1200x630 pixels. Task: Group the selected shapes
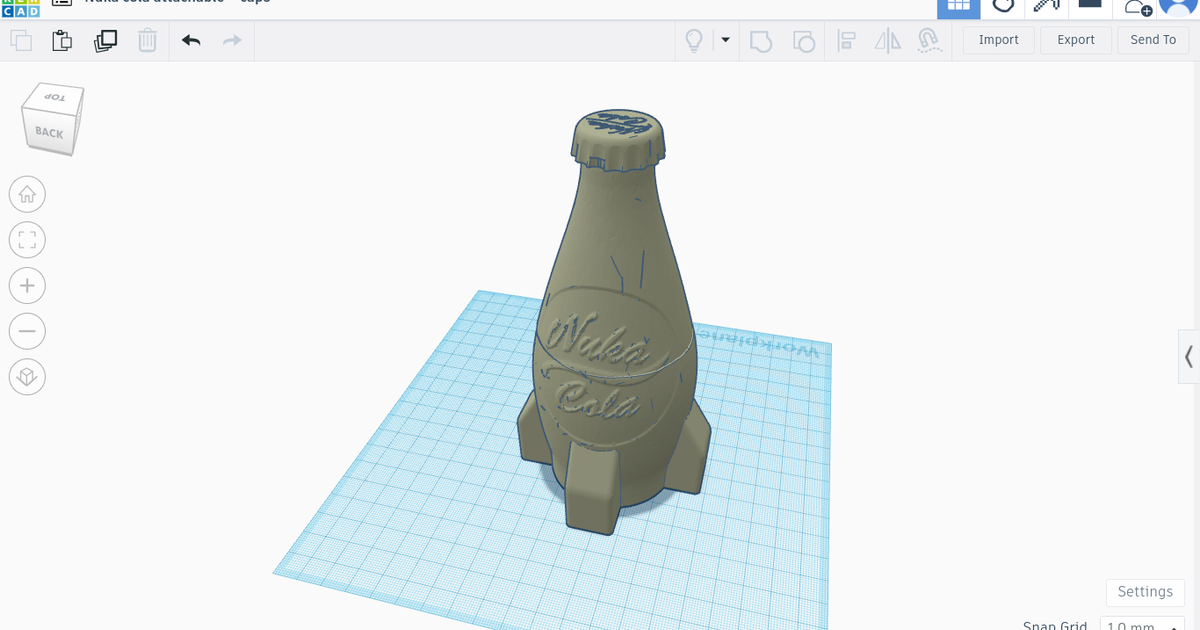coord(760,40)
